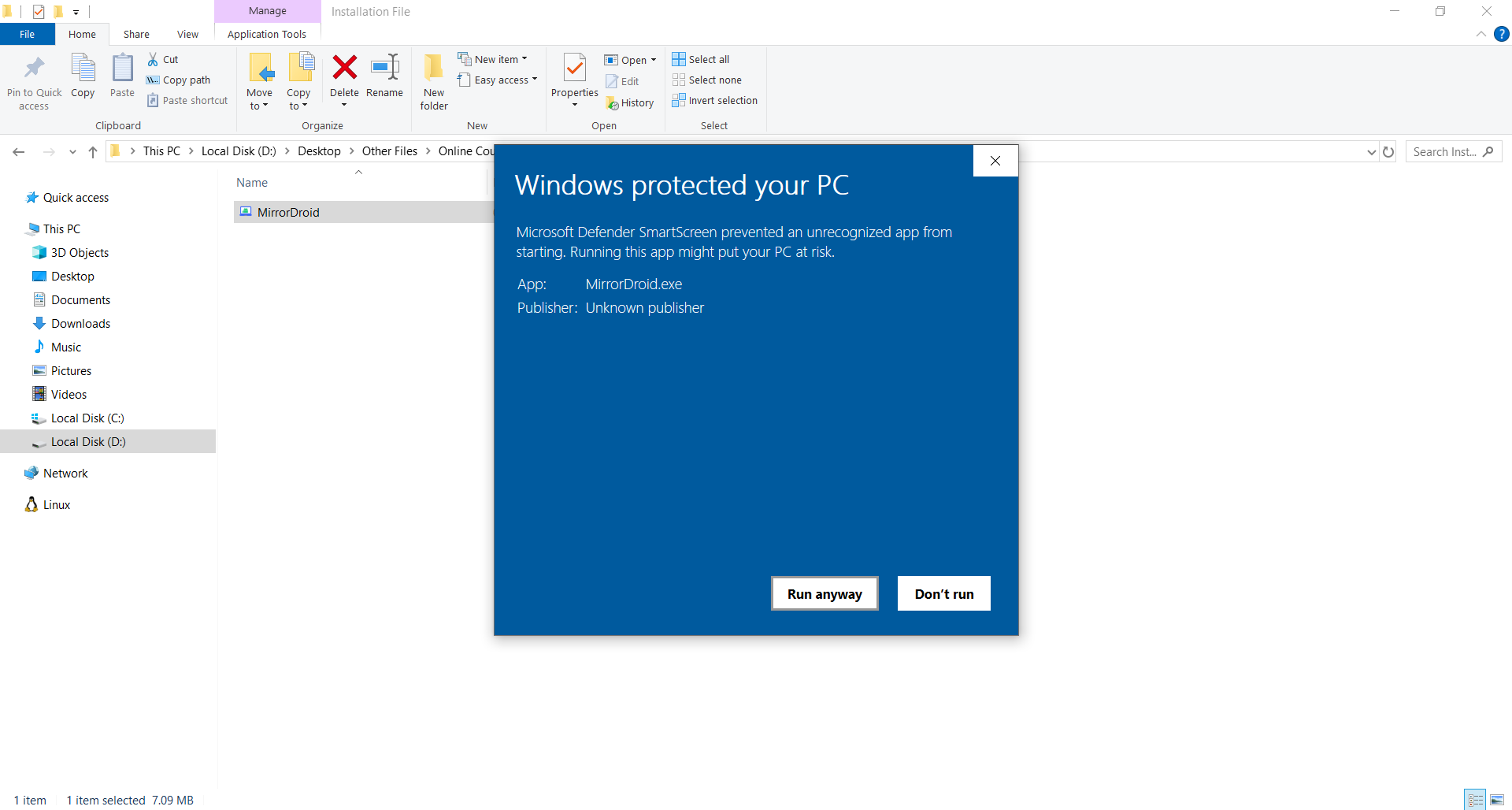This screenshot has width=1512, height=810.
Task: Click the Cut scissors command
Action: point(163,59)
